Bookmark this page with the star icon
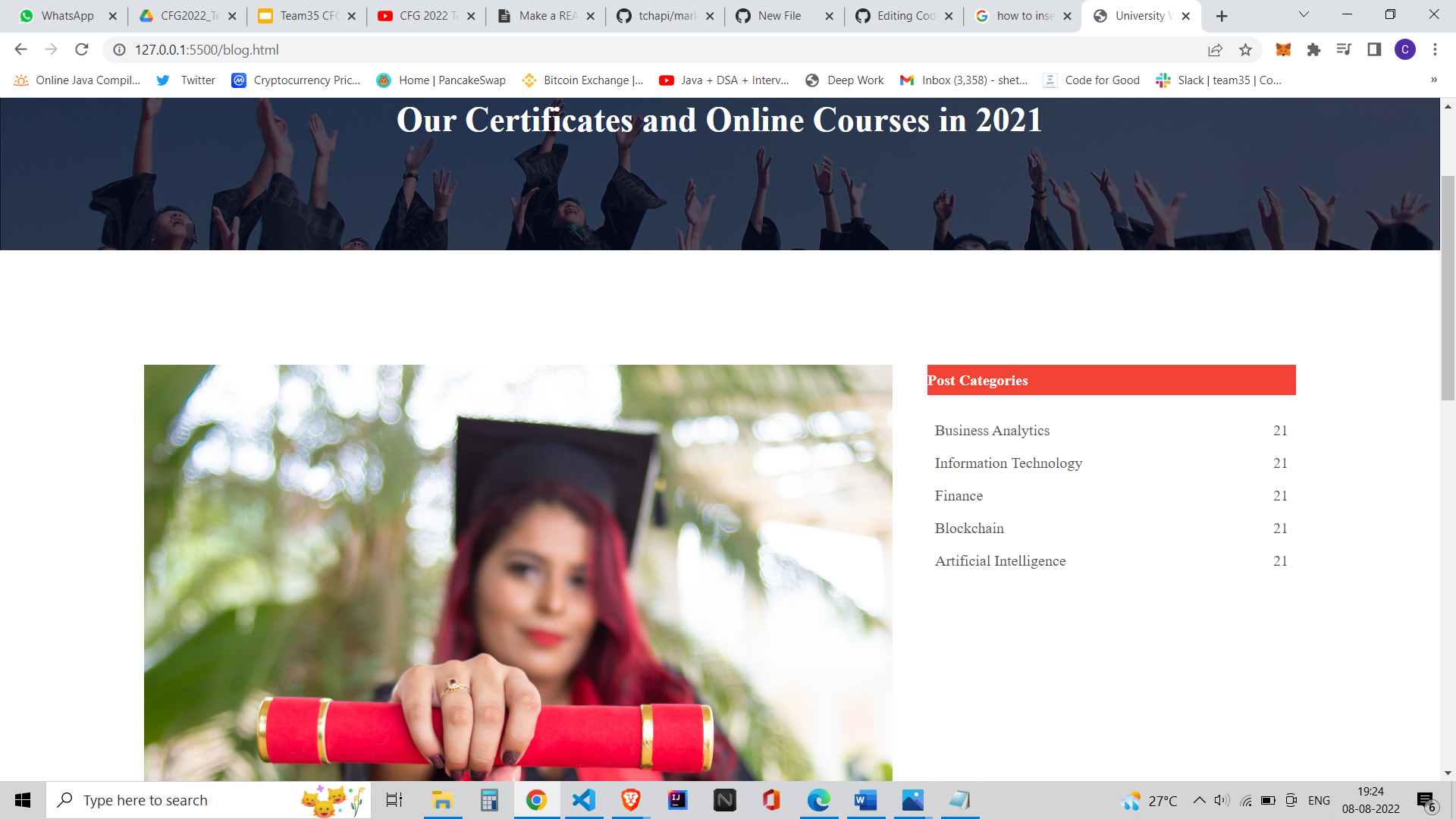This screenshot has height=819, width=1456. pos(1245,49)
